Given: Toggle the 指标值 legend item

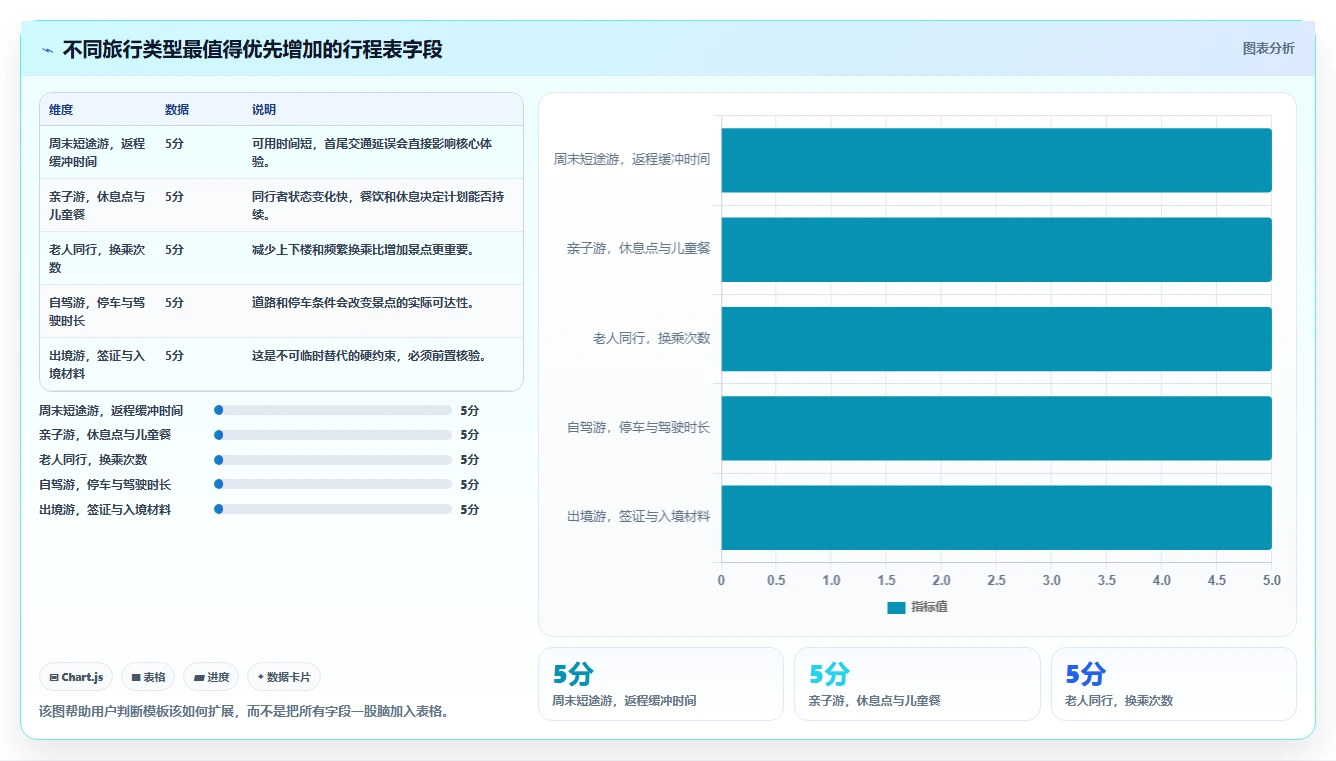Looking at the screenshot, I should [917, 607].
